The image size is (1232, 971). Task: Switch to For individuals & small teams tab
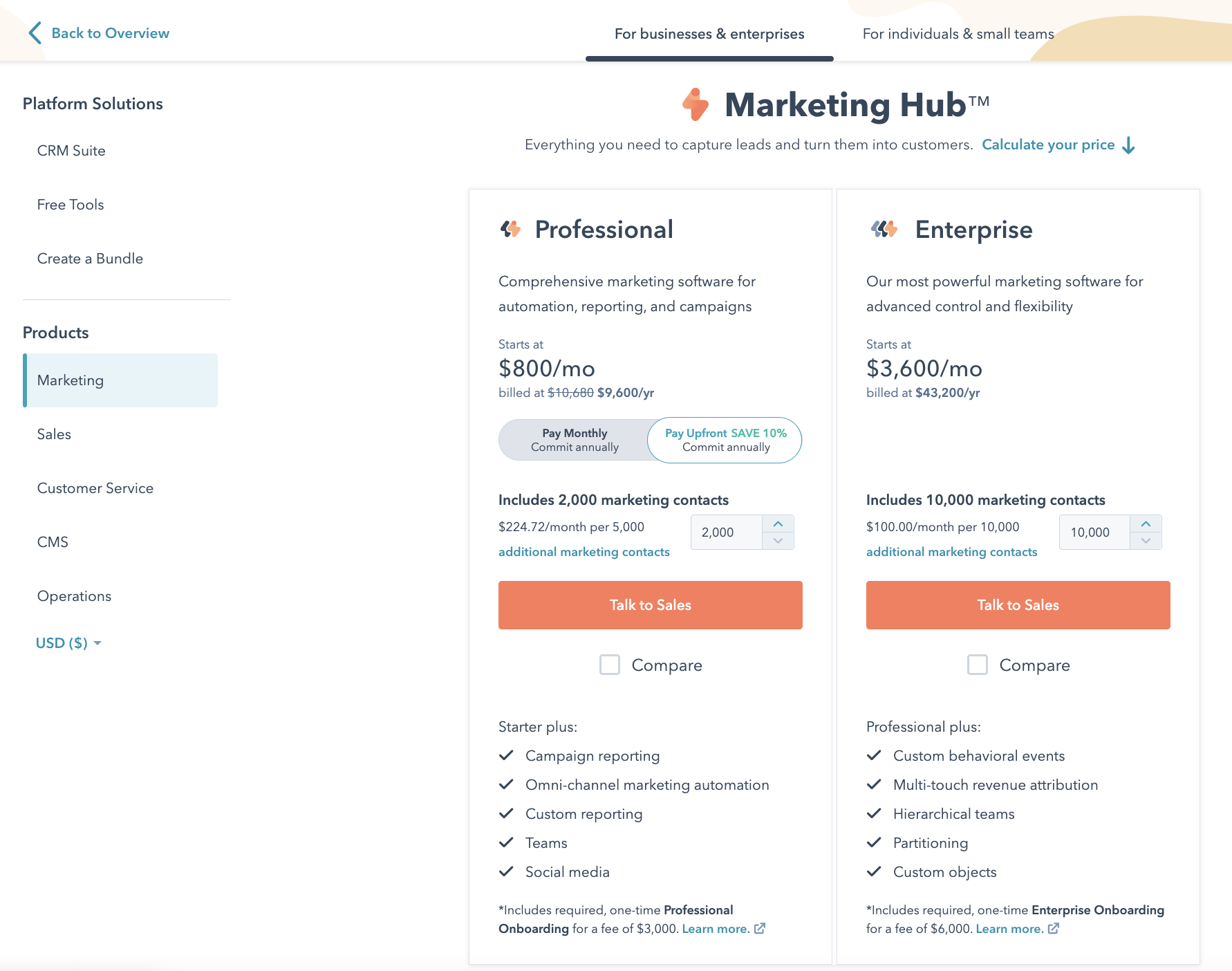pos(958,34)
